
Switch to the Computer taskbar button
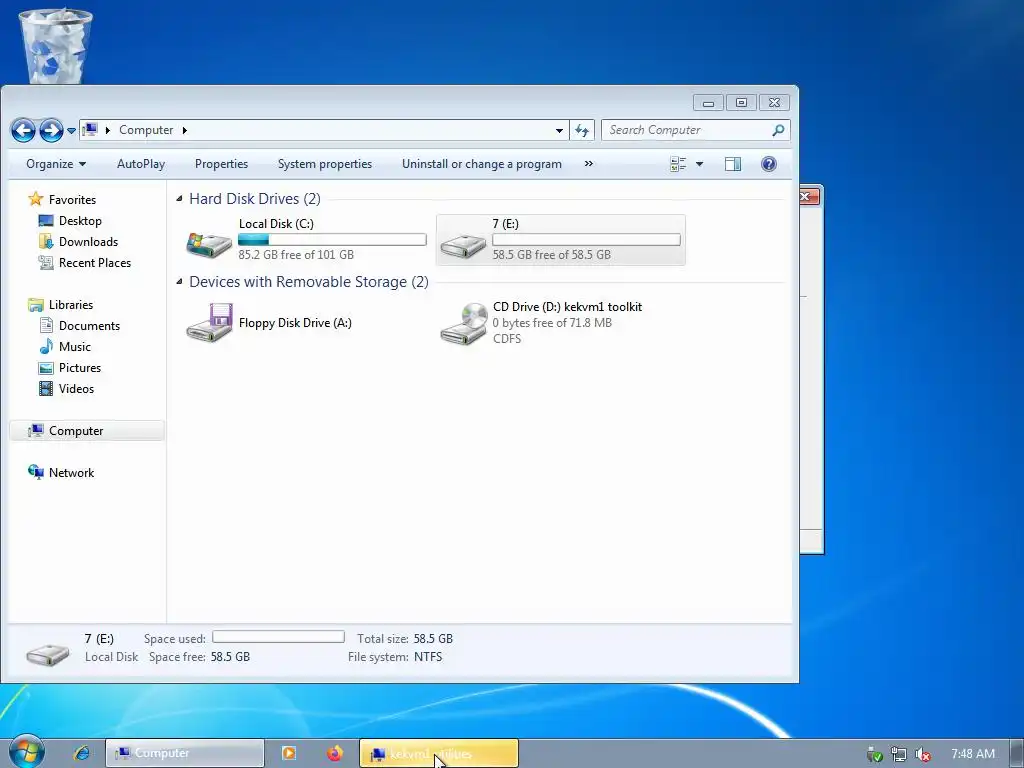pos(185,753)
